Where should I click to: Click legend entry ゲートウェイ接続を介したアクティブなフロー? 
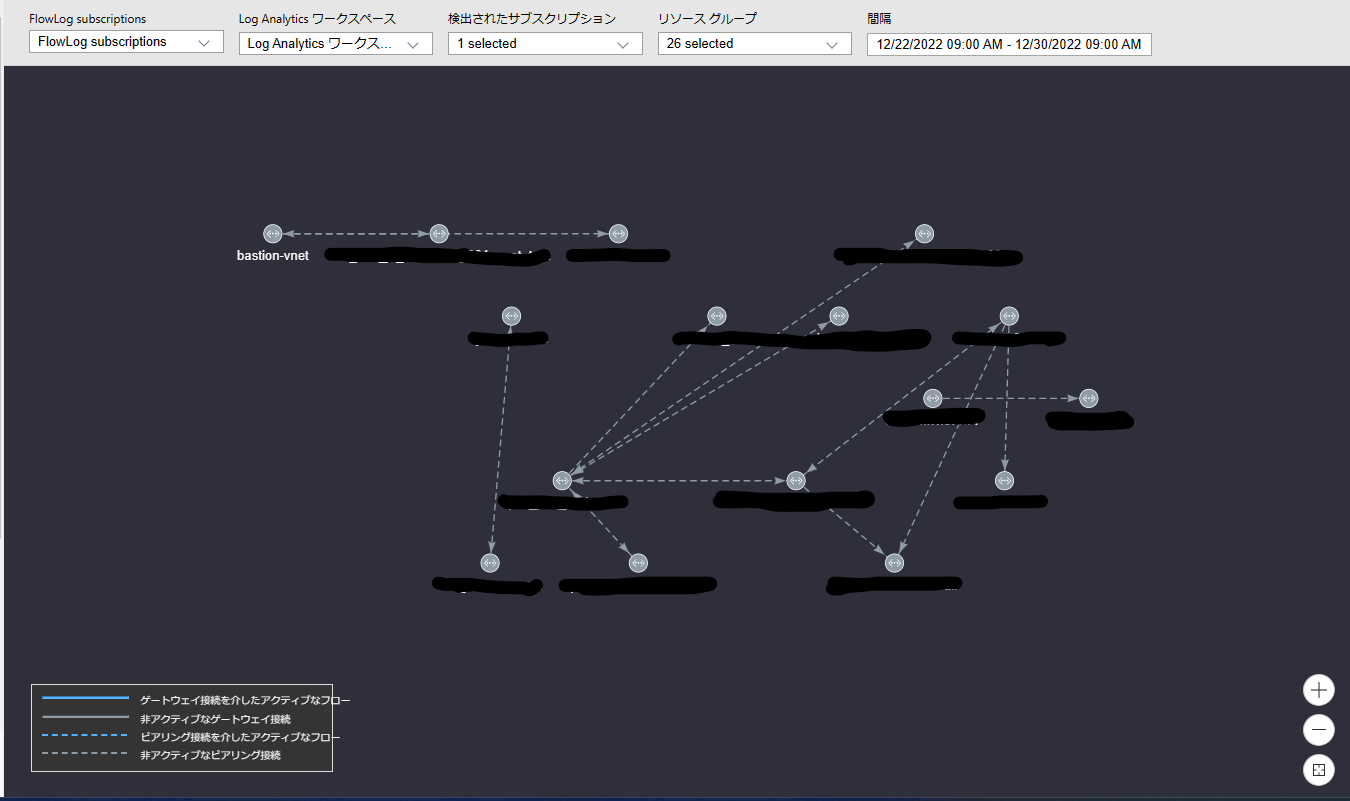point(245,701)
